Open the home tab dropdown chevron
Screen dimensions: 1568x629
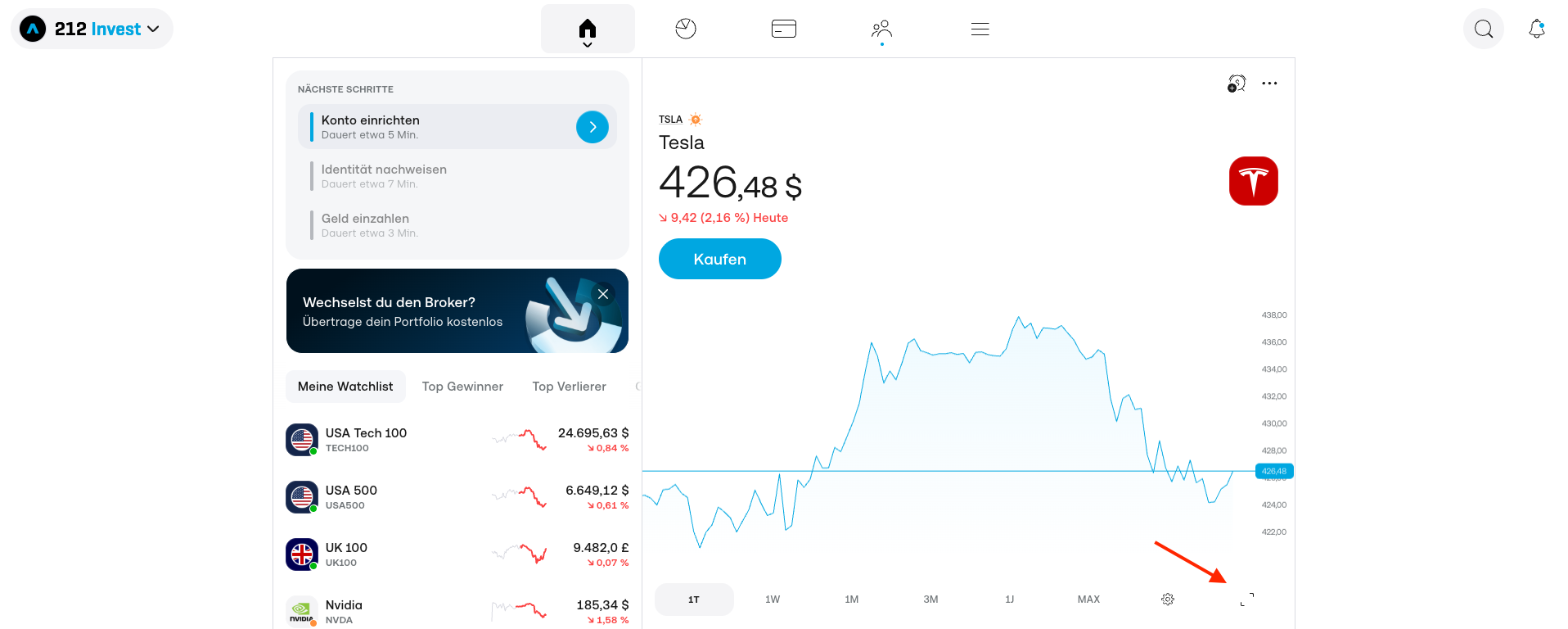tap(588, 44)
